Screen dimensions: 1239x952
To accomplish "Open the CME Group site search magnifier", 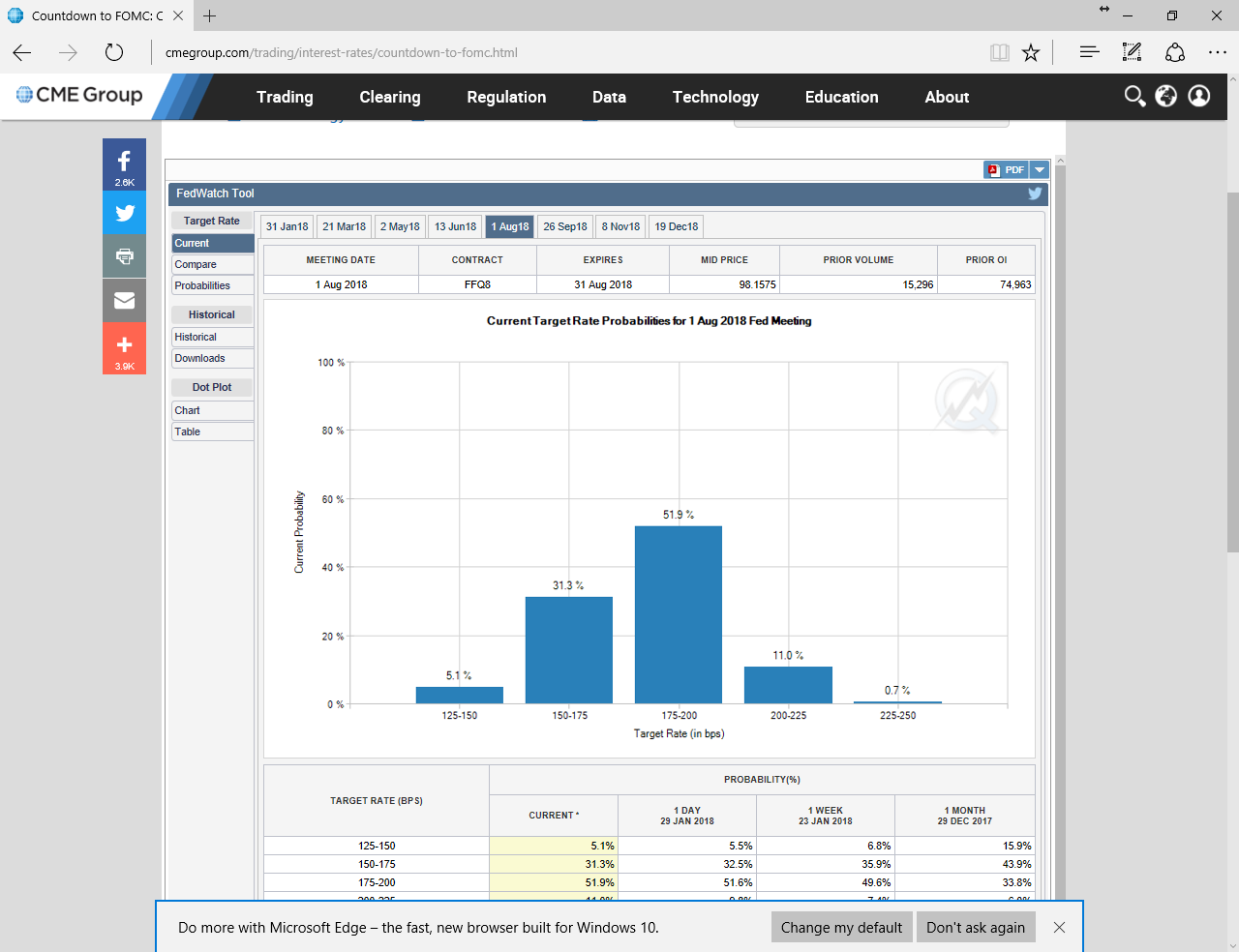I will 1134,96.
